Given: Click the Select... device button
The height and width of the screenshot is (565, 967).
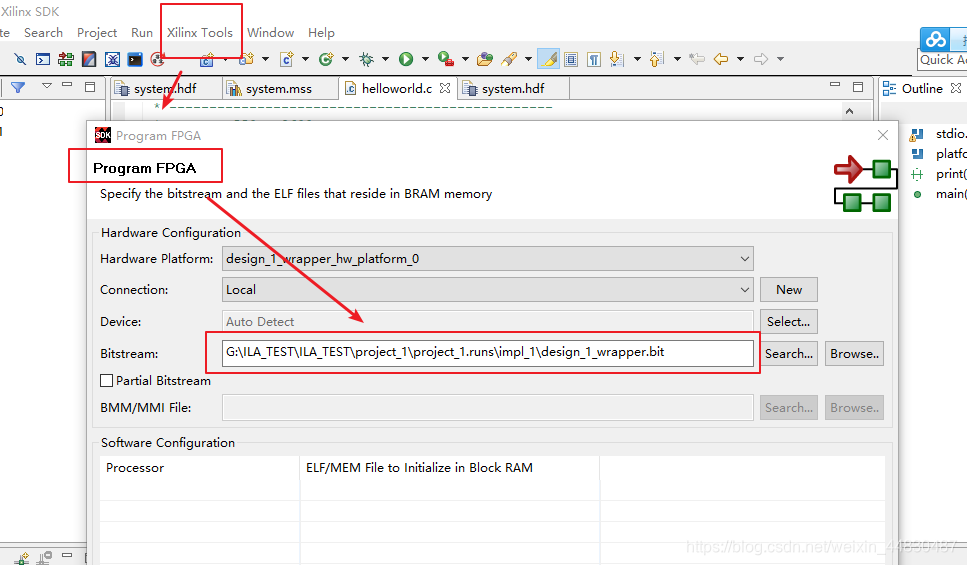Looking at the screenshot, I should tap(789, 321).
